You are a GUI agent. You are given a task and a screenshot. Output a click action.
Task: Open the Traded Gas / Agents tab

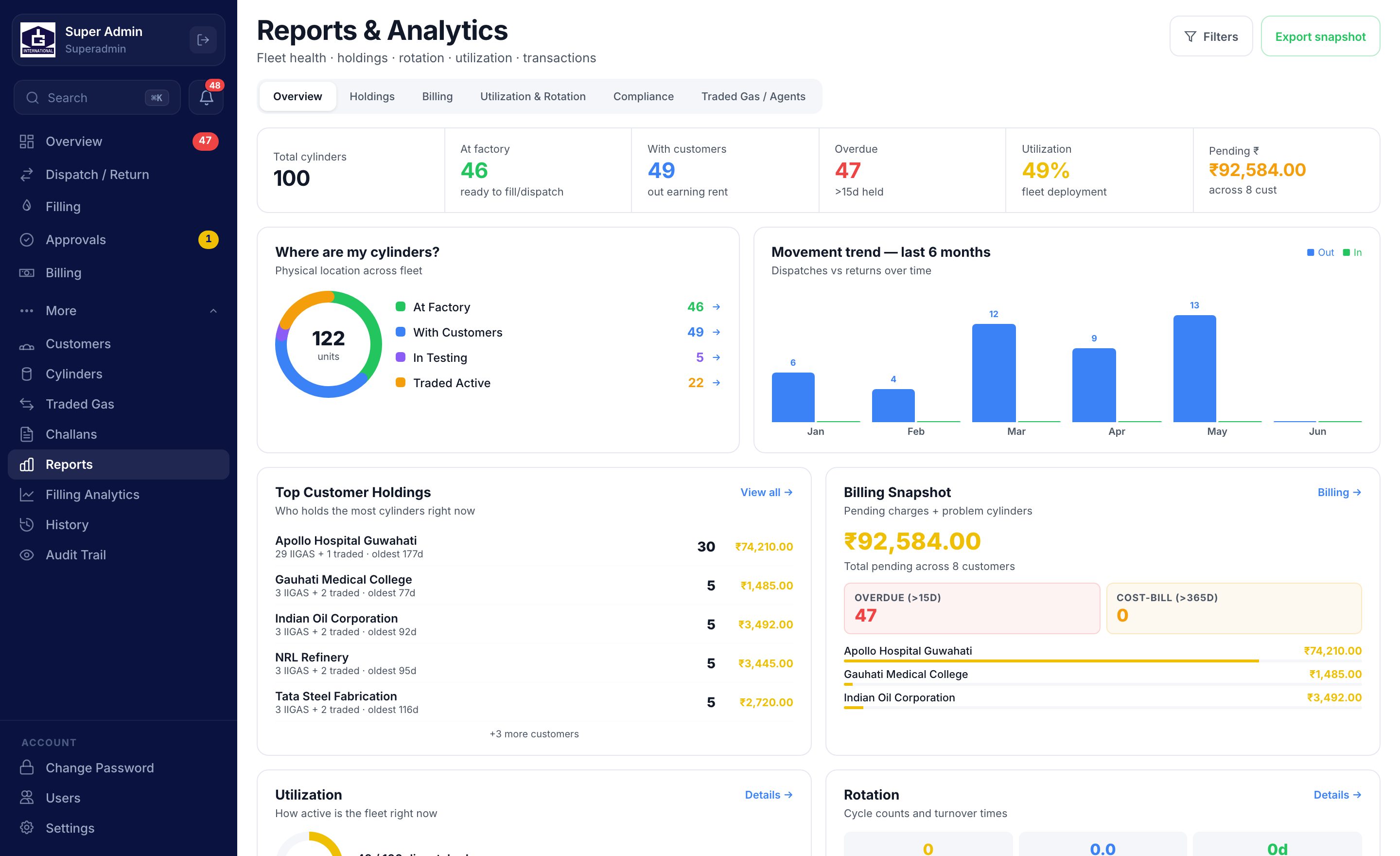753,97
